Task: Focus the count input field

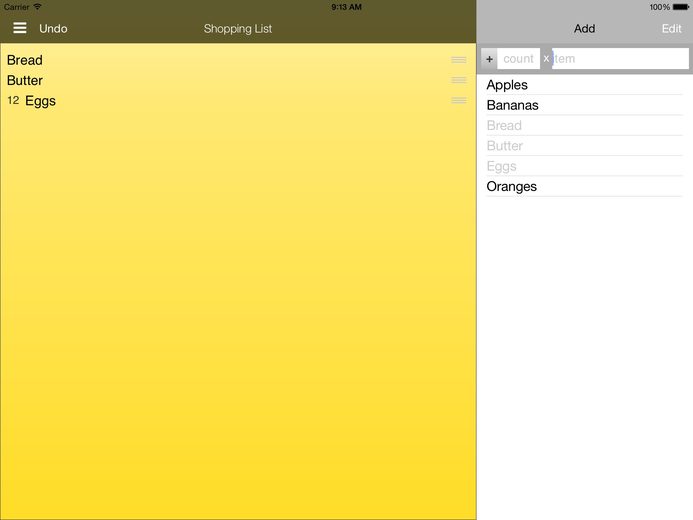Action: point(518,59)
